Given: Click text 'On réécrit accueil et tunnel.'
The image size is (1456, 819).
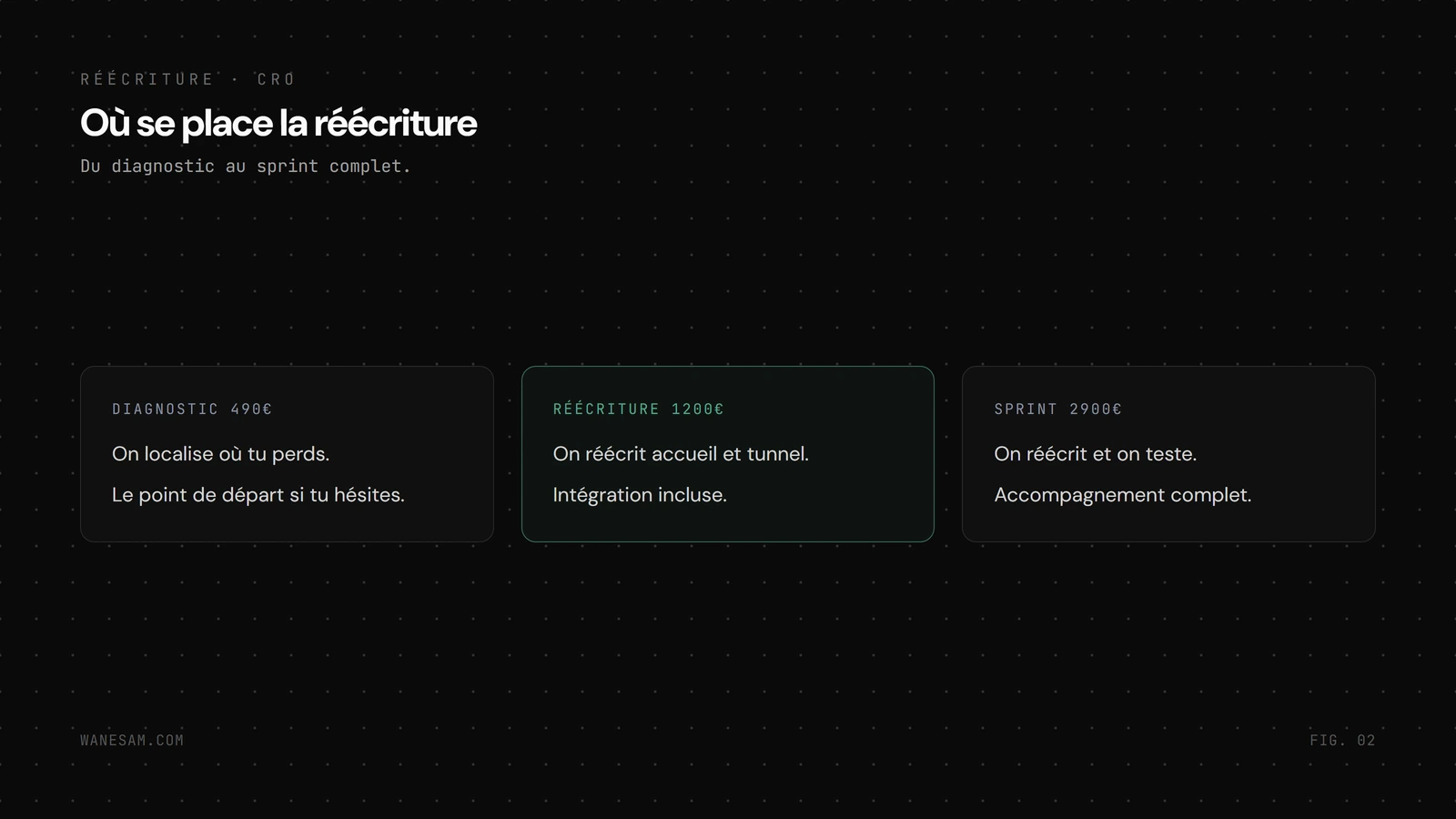Looking at the screenshot, I should click(x=681, y=453).
